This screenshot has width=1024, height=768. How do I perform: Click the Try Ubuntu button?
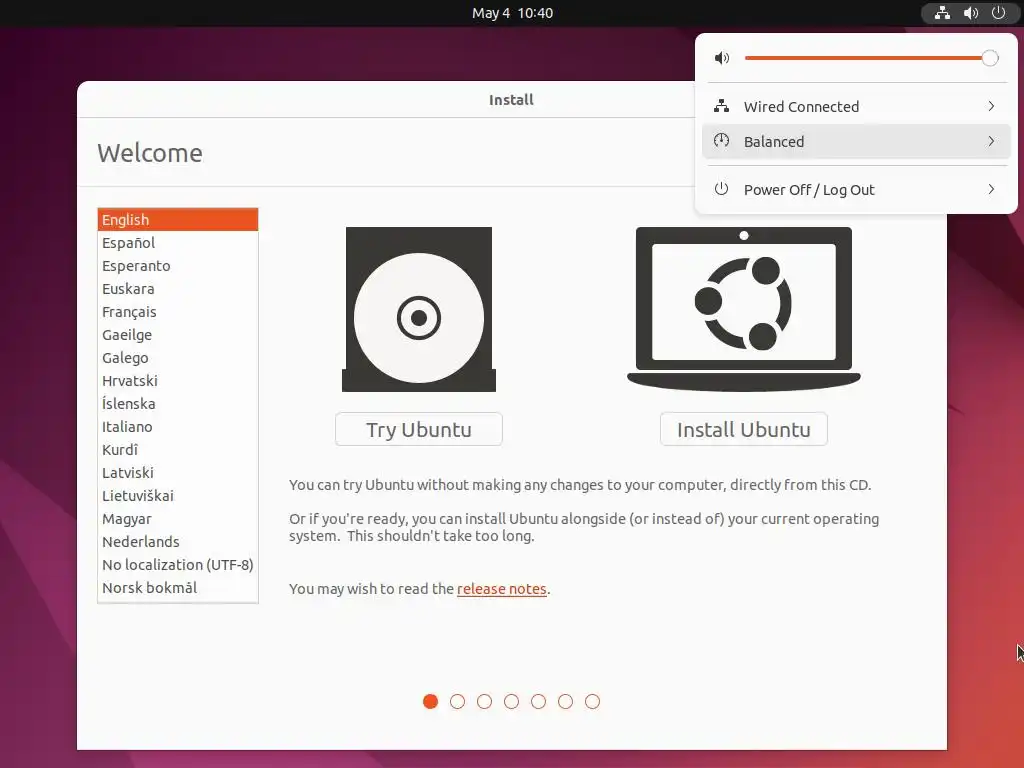[x=419, y=429]
